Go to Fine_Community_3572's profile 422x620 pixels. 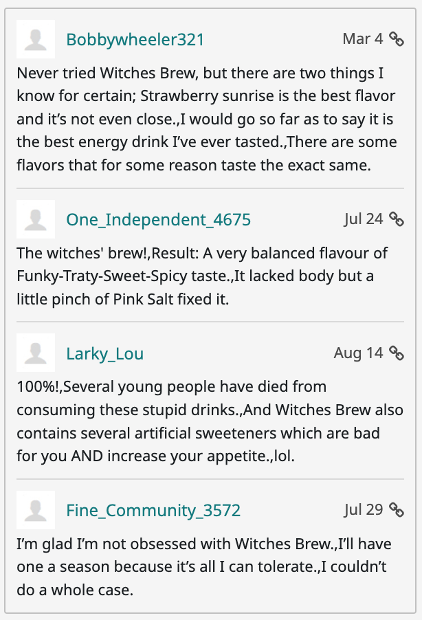click(x=153, y=510)
